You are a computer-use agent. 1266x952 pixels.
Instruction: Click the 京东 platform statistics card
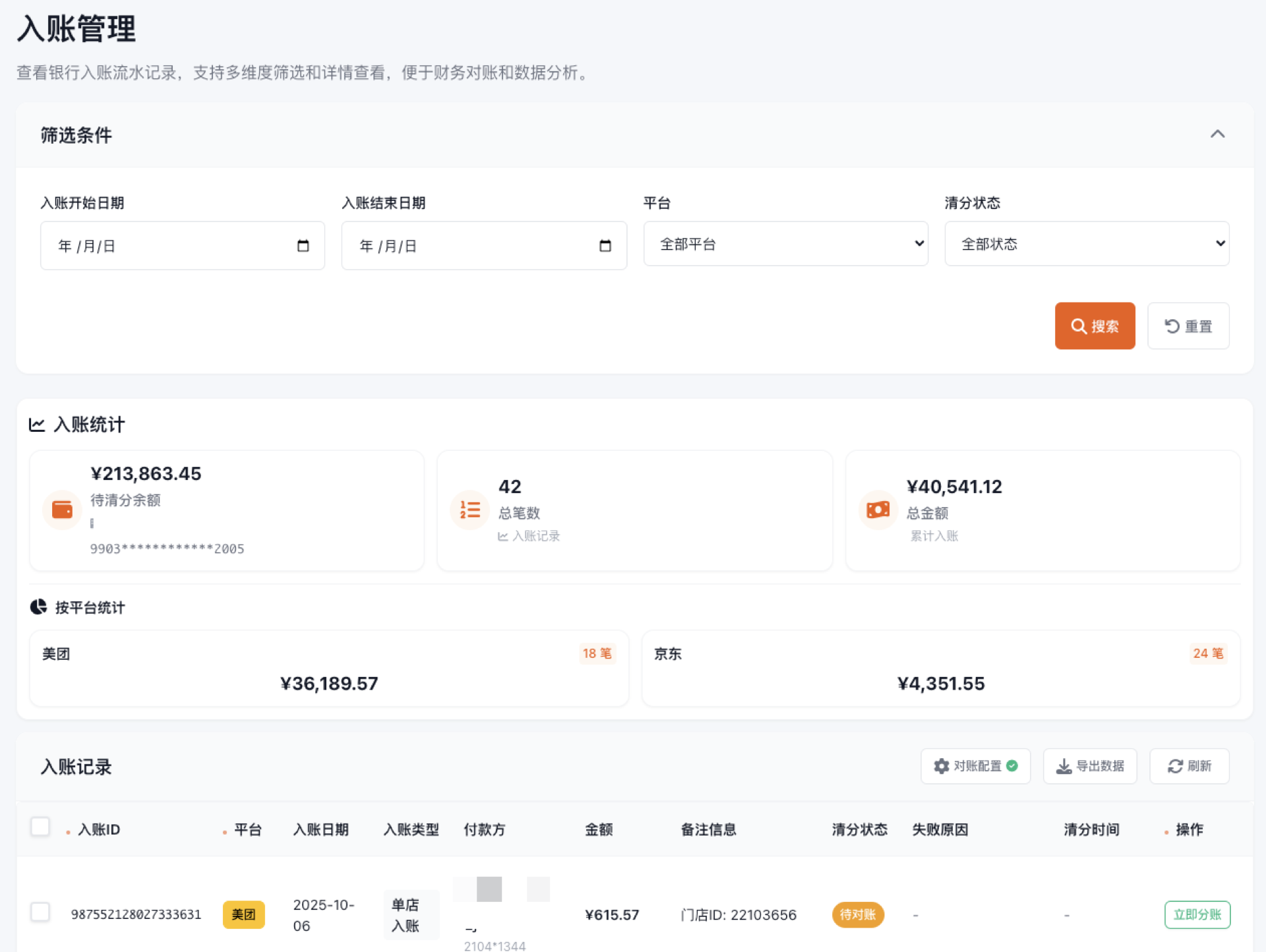coord(940,669)
